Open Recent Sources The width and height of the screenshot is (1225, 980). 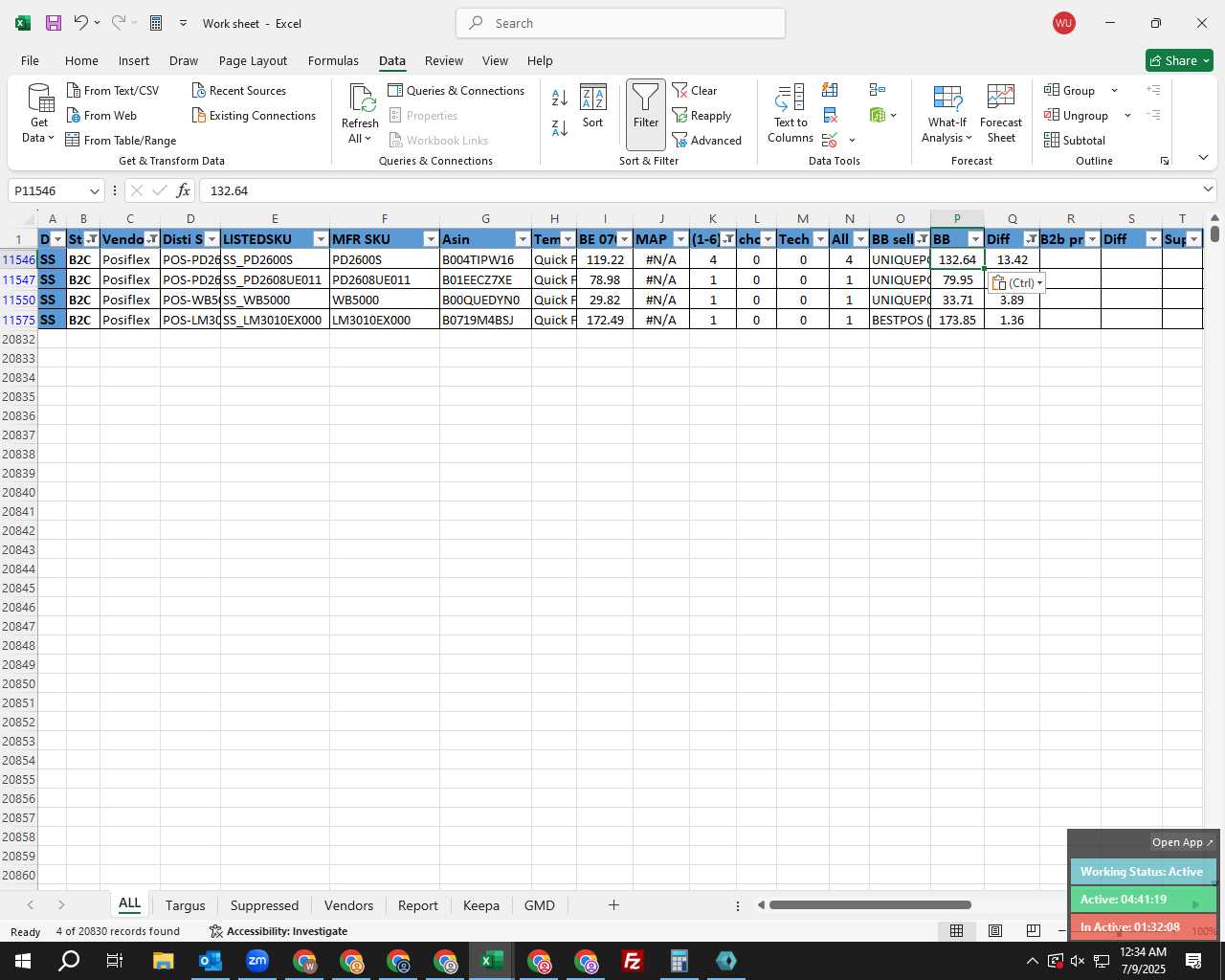239,90
